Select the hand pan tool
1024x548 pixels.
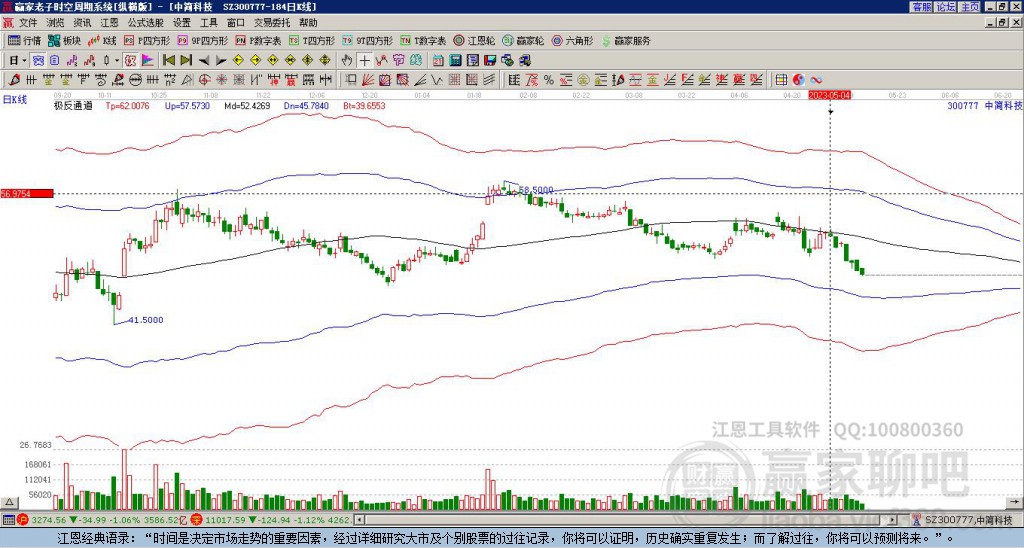coord(347,61)
